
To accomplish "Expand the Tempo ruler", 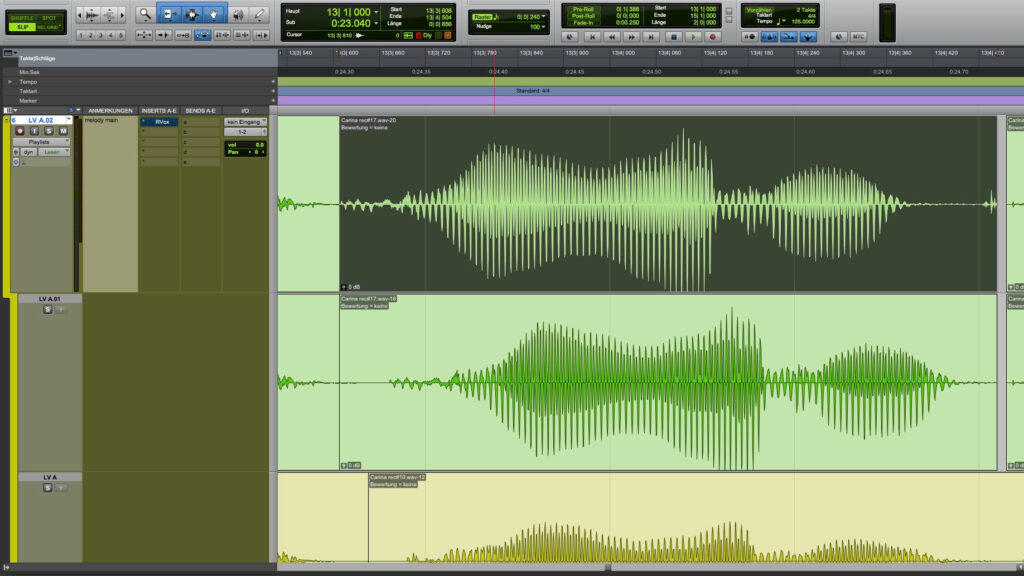I will click(10, 82).
